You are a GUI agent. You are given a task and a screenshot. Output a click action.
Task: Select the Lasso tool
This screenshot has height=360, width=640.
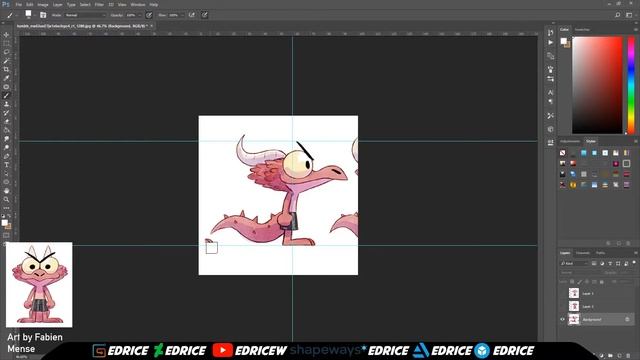tap(6, 52)
